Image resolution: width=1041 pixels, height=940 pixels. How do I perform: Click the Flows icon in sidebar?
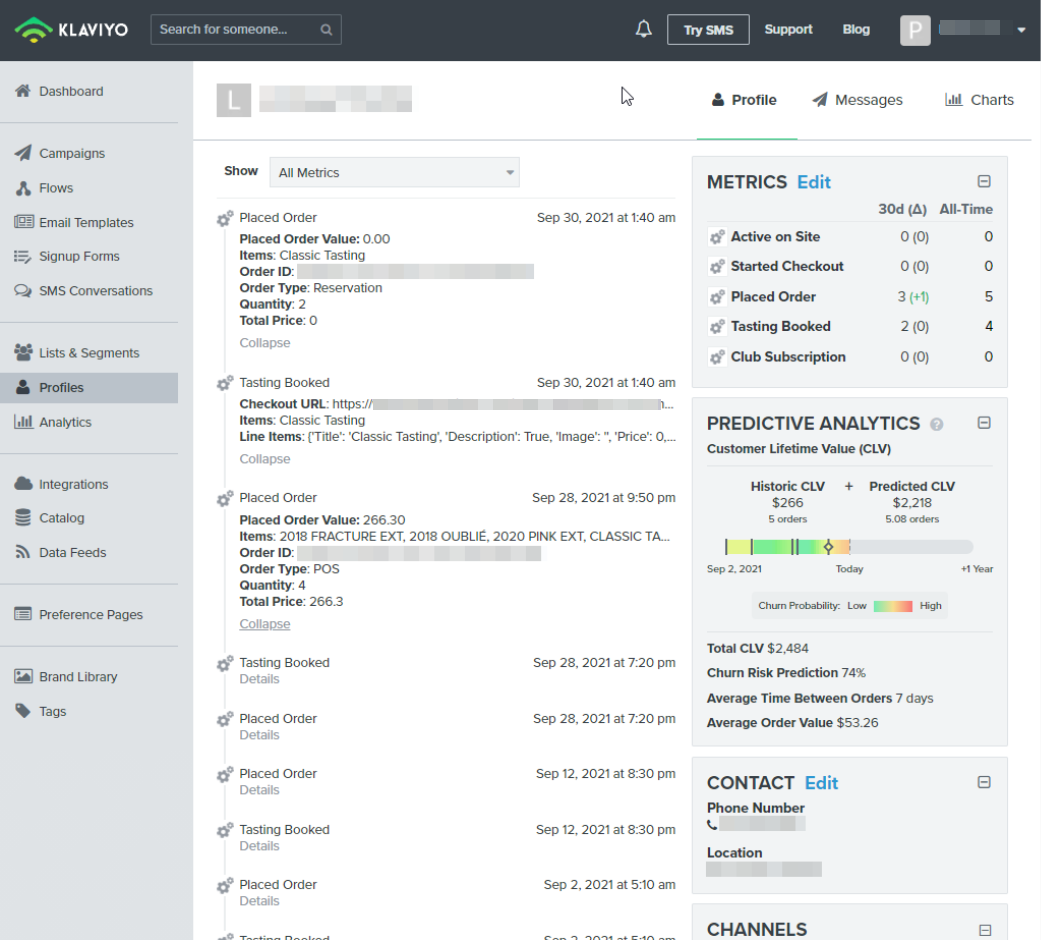point(23,188)
